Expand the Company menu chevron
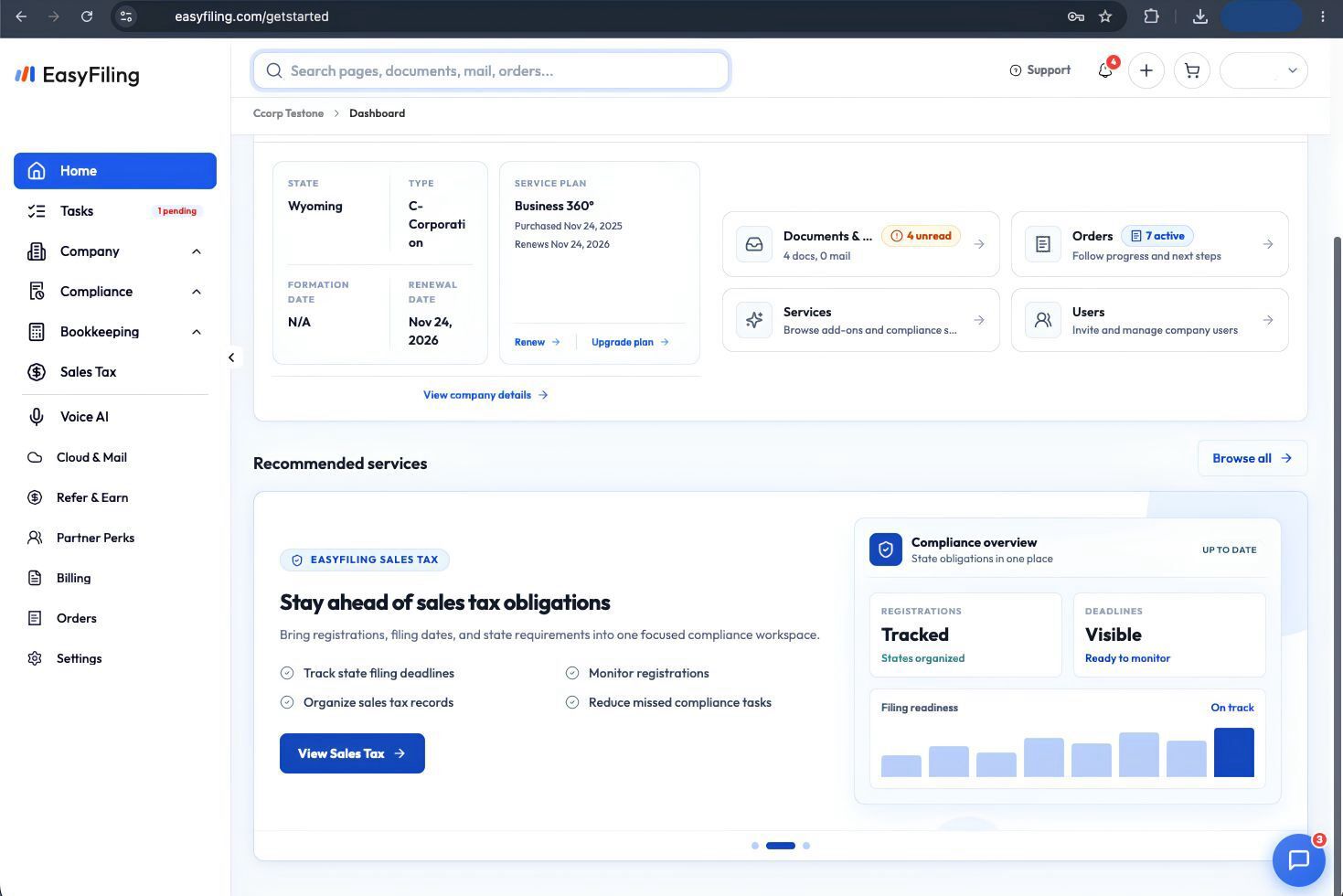The width and height of the screenshot is (1343, 896). click(x=197, y=251)
